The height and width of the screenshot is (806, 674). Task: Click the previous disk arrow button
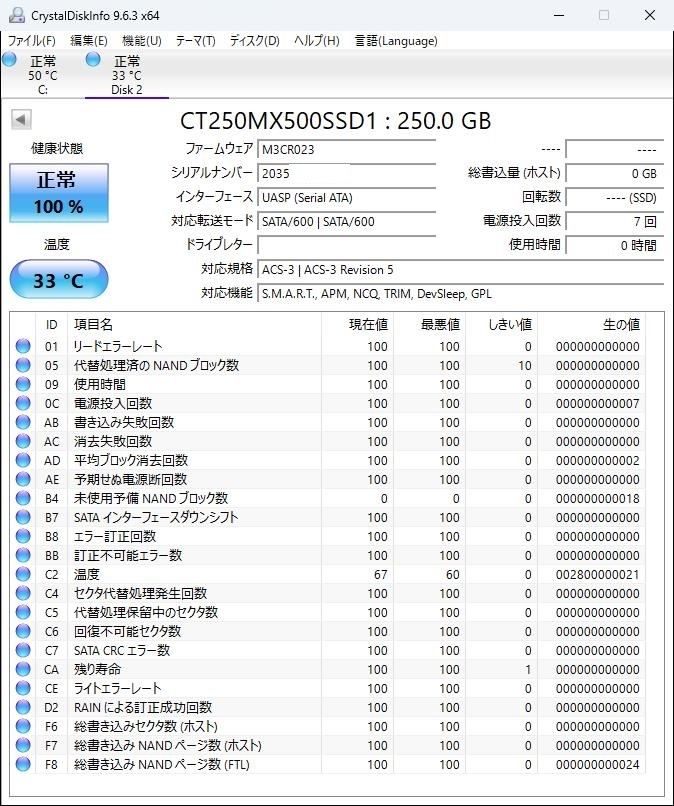click(22, 119)
